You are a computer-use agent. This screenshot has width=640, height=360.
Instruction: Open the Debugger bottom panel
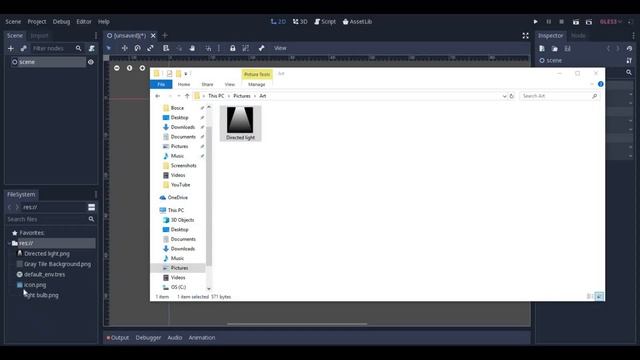coord(148,338)
